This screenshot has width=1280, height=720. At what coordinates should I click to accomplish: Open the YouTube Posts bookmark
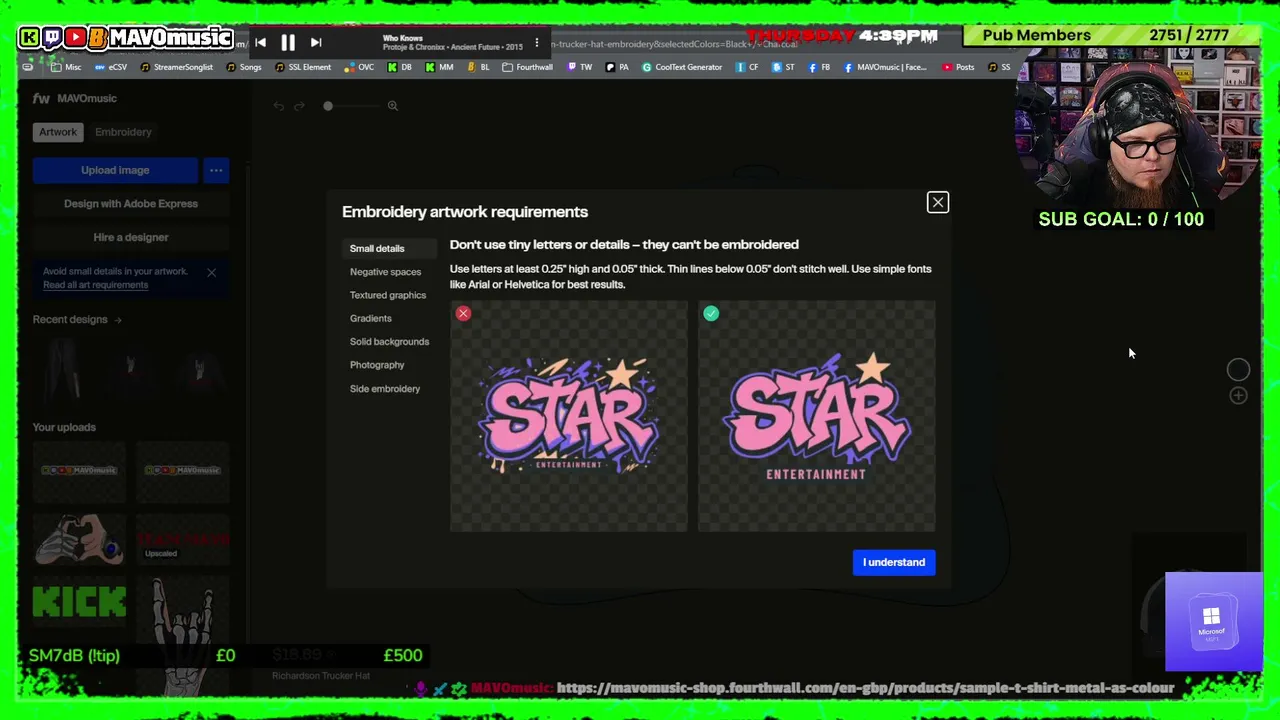(x=957, y=68)
